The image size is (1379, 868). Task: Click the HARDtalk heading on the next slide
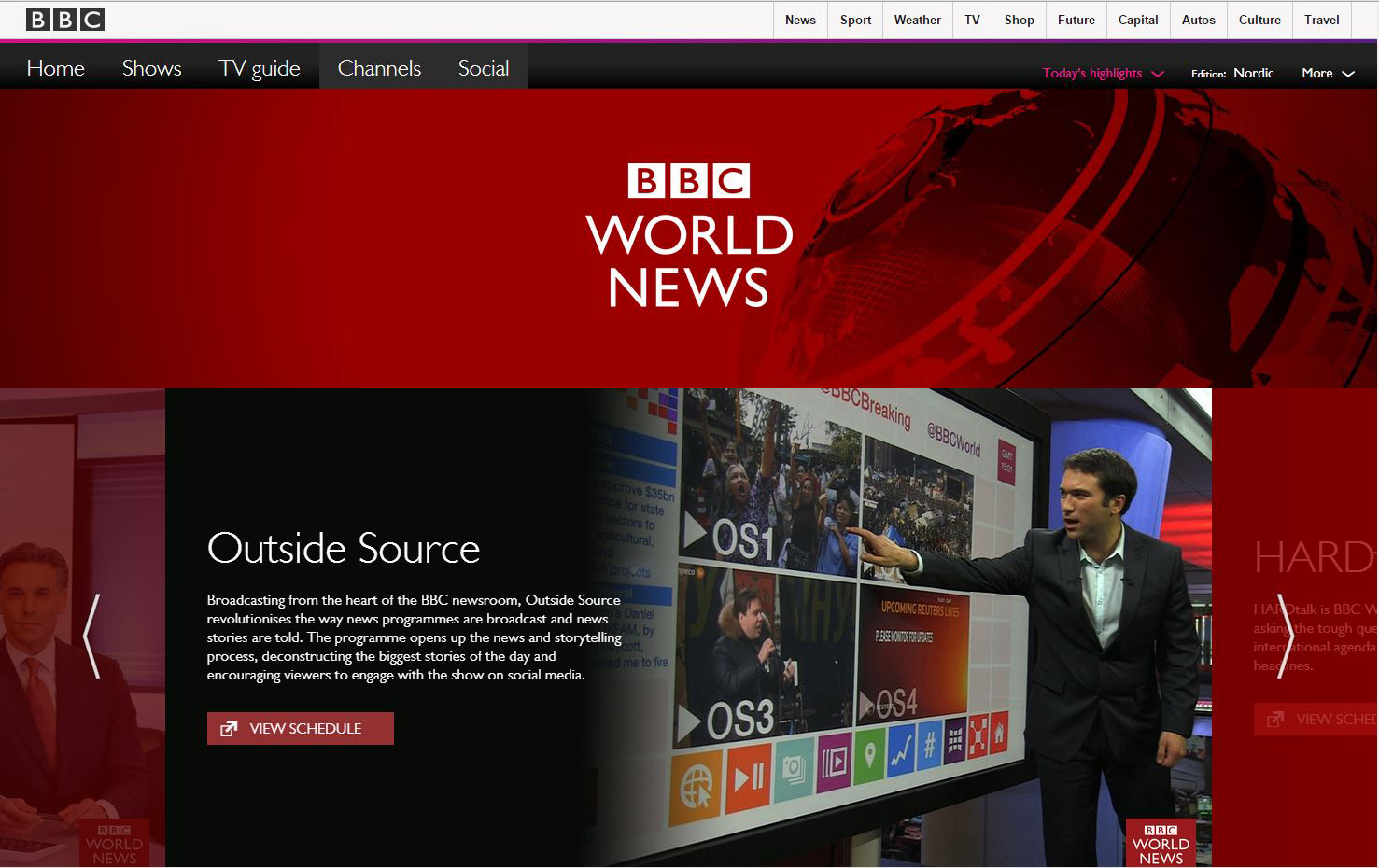1316,557
